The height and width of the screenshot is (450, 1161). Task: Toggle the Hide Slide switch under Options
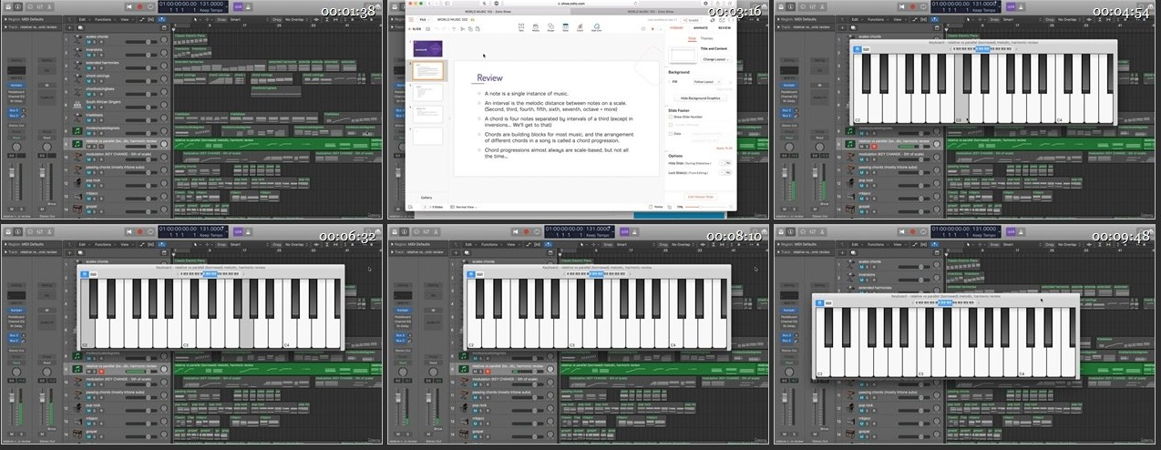pos(725,163)
